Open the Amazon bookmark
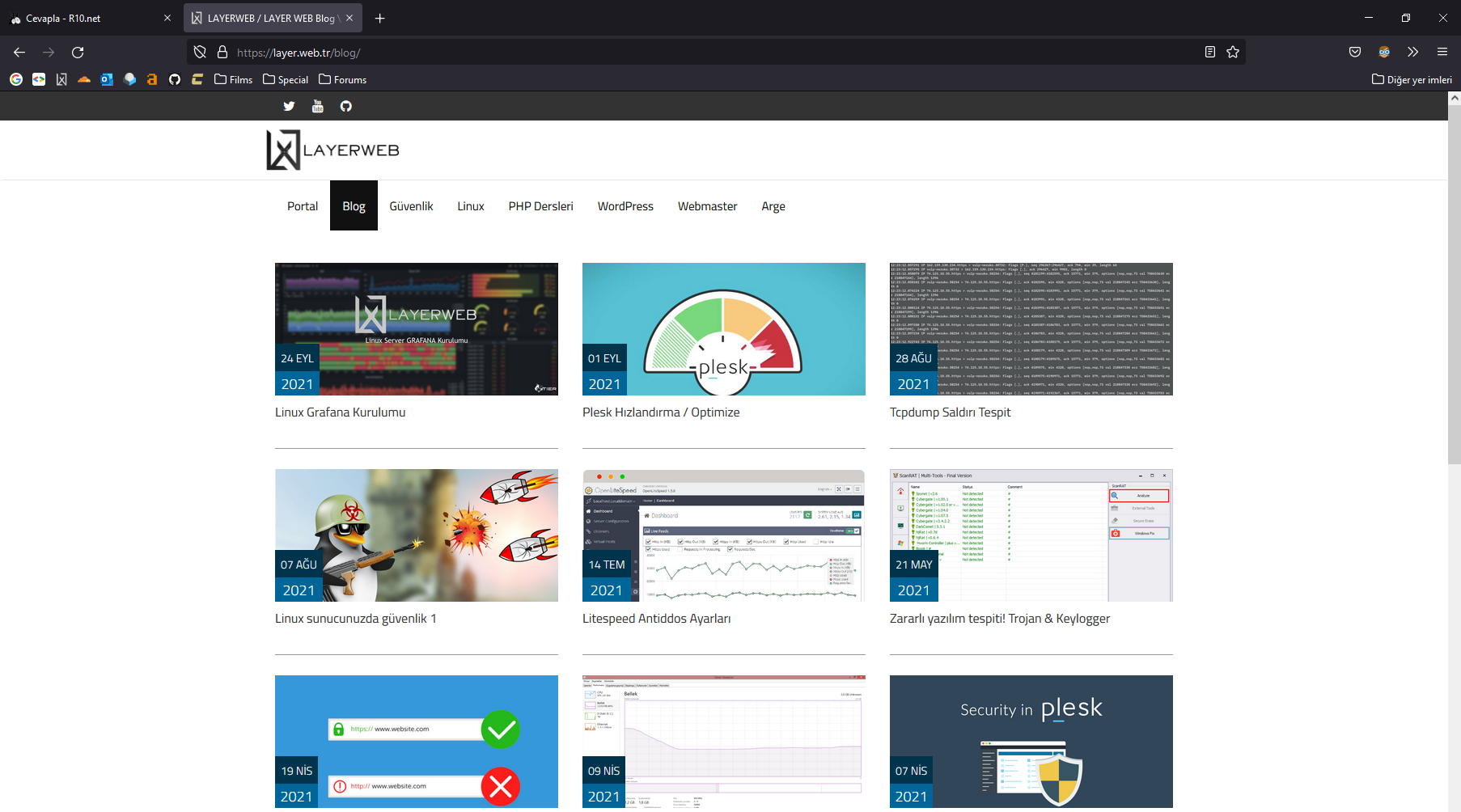This screenshot has width=1461, height=812. coord(152,79)
